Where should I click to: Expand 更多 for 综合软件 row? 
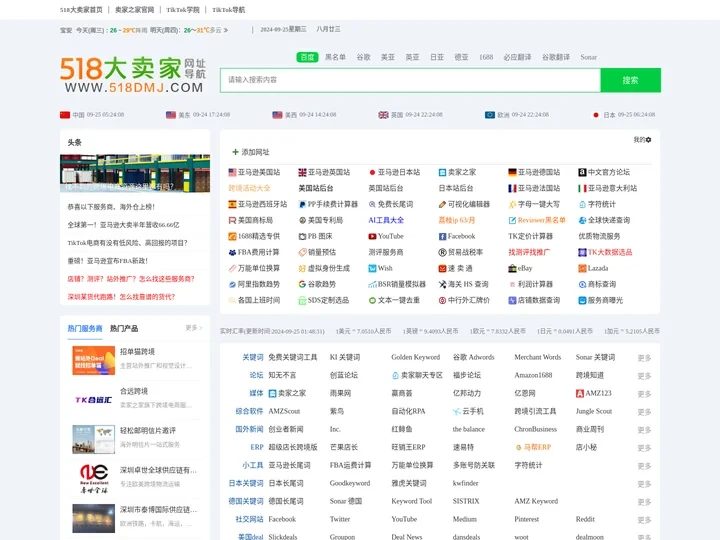coord(644,411)
